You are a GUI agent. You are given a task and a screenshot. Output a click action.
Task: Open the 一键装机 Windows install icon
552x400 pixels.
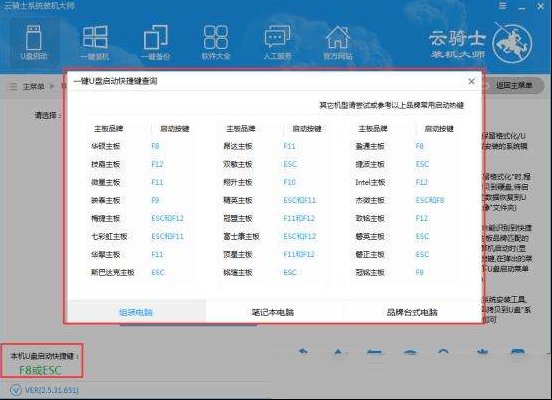pos(95,42)
